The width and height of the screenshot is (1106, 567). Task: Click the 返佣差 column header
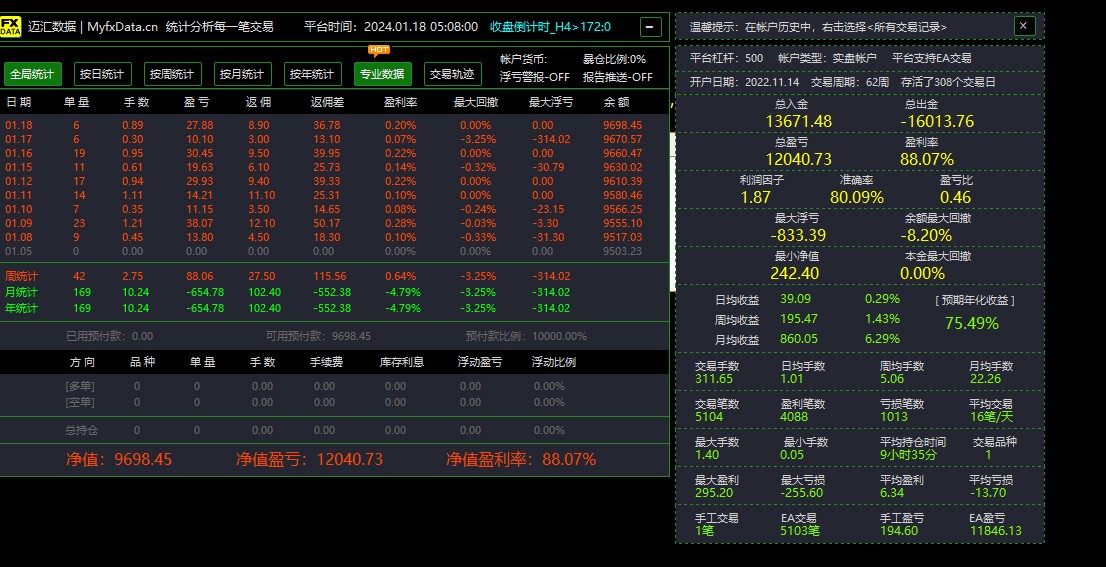pyautogui.click(x=327, y=102)
